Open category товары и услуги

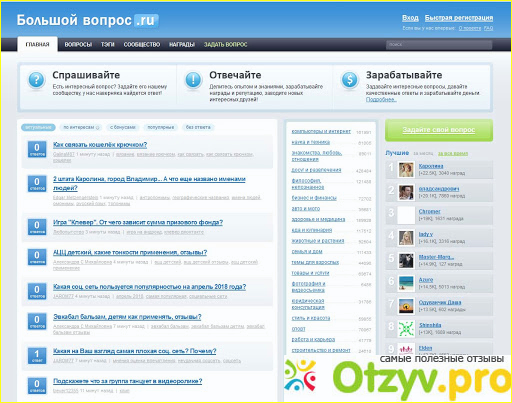[x=310, y=273]
